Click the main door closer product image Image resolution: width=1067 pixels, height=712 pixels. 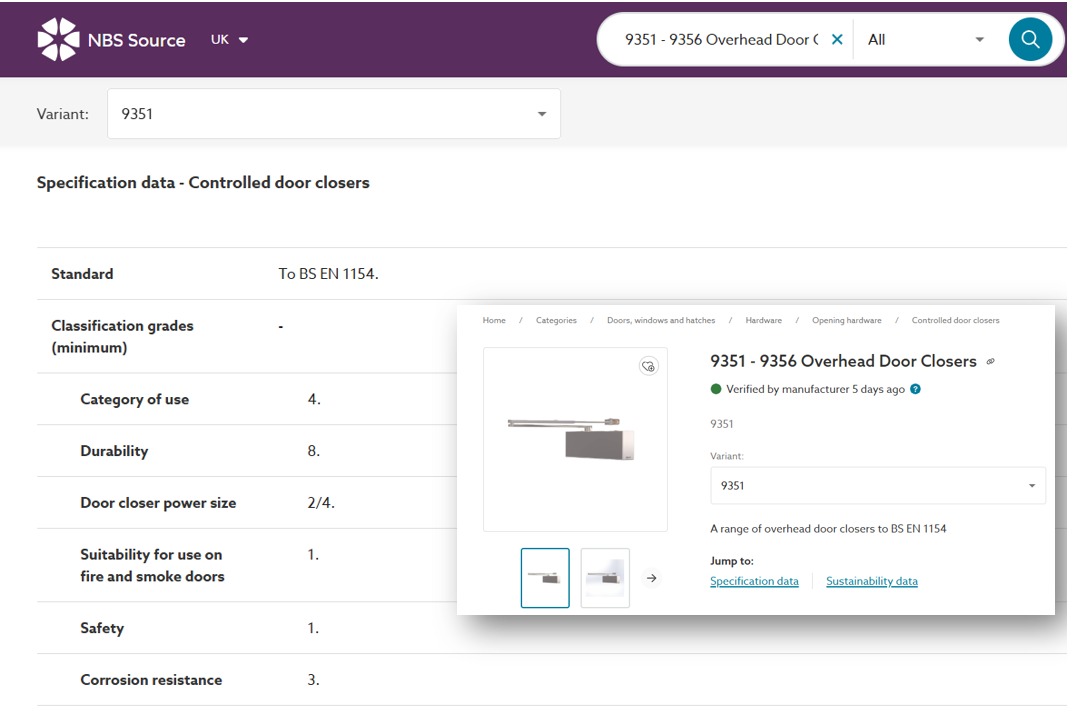[x=575, y=439]
